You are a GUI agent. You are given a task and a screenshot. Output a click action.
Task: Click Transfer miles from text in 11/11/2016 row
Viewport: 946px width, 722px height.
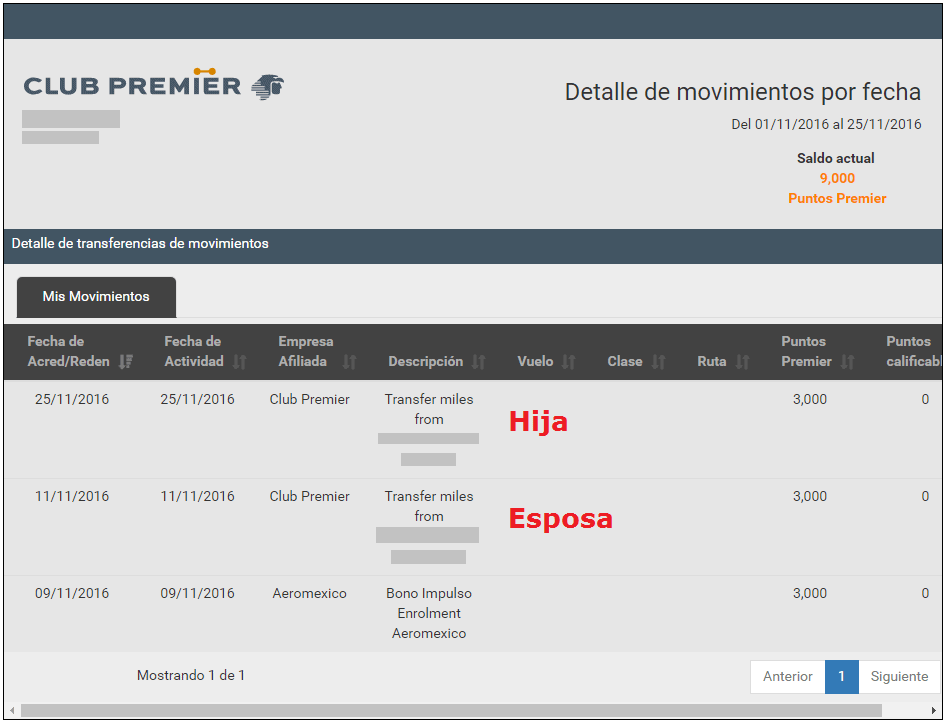(429, 506)
